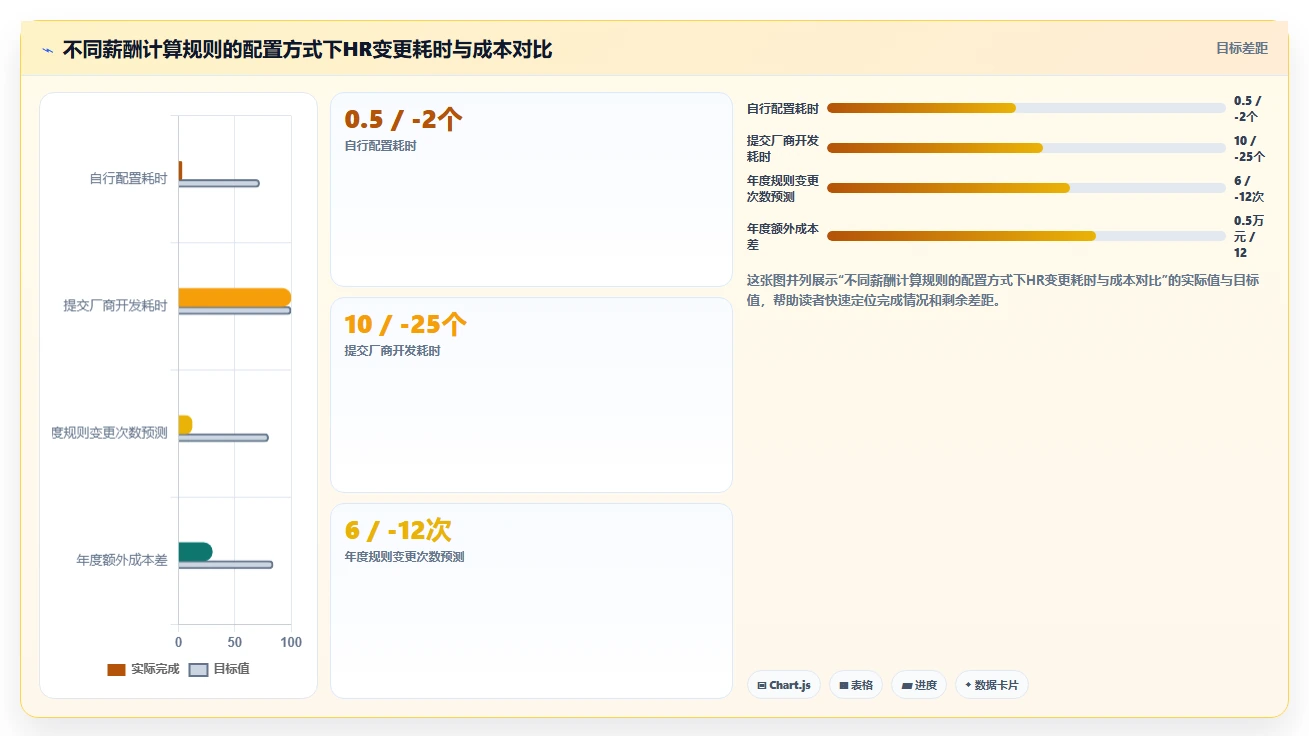Click the gray target bar for 年度额外成本差
Viewport: 1309px width, 736px height.
click(225, 565)
